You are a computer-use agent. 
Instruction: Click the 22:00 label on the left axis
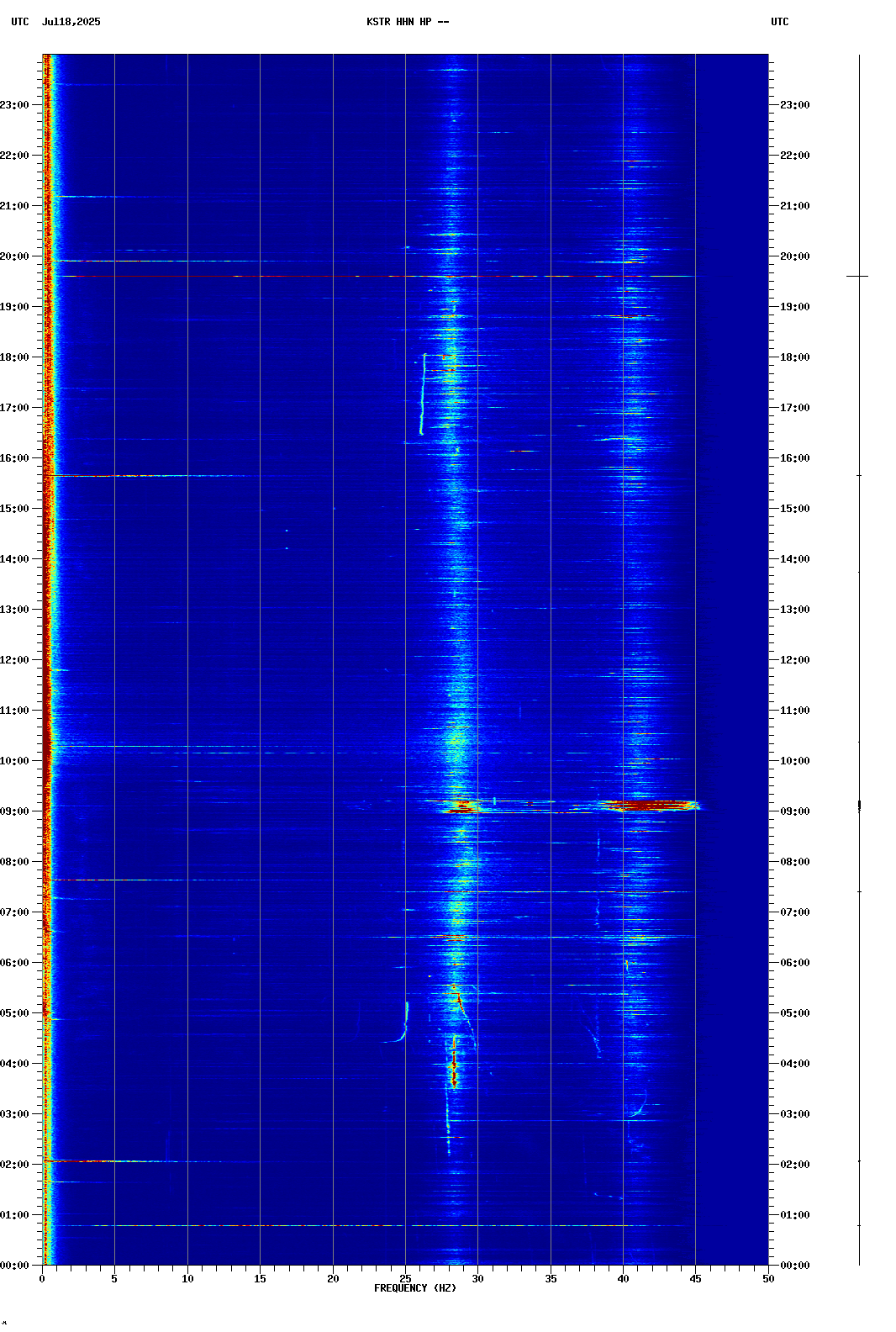(x=14, y=156)
